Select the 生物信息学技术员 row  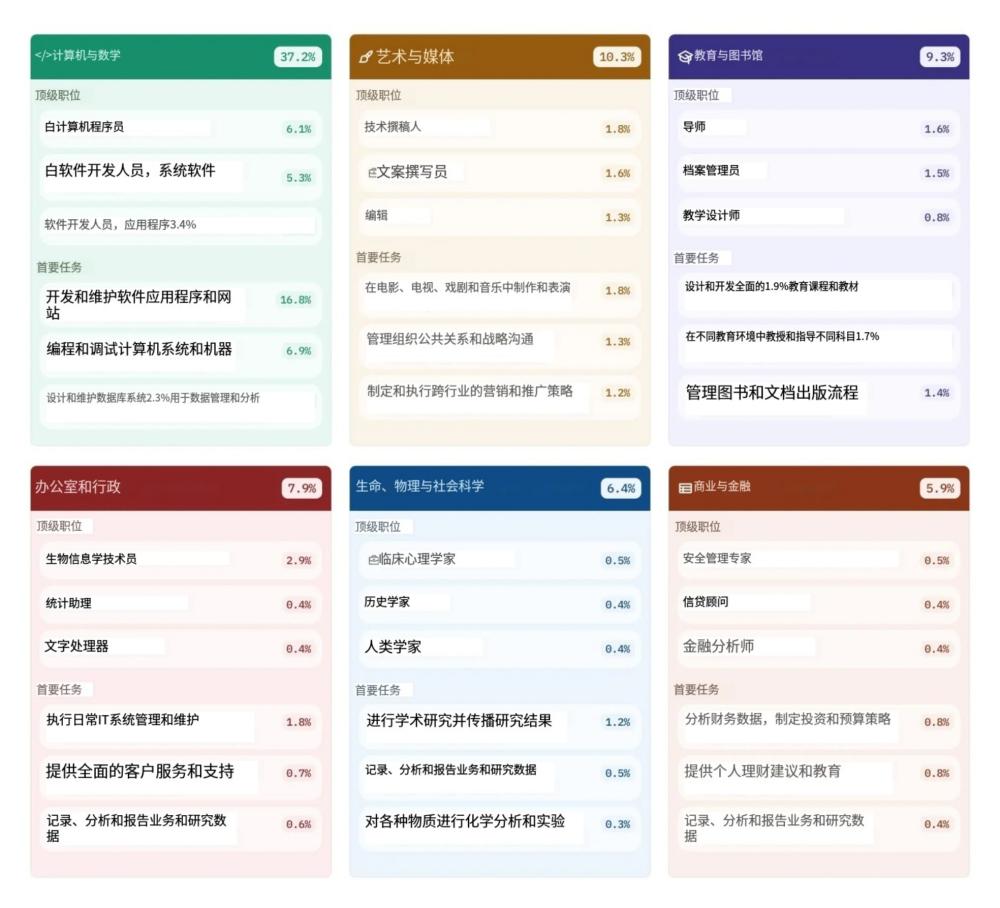pyautogui.click(x=180, y=560)
